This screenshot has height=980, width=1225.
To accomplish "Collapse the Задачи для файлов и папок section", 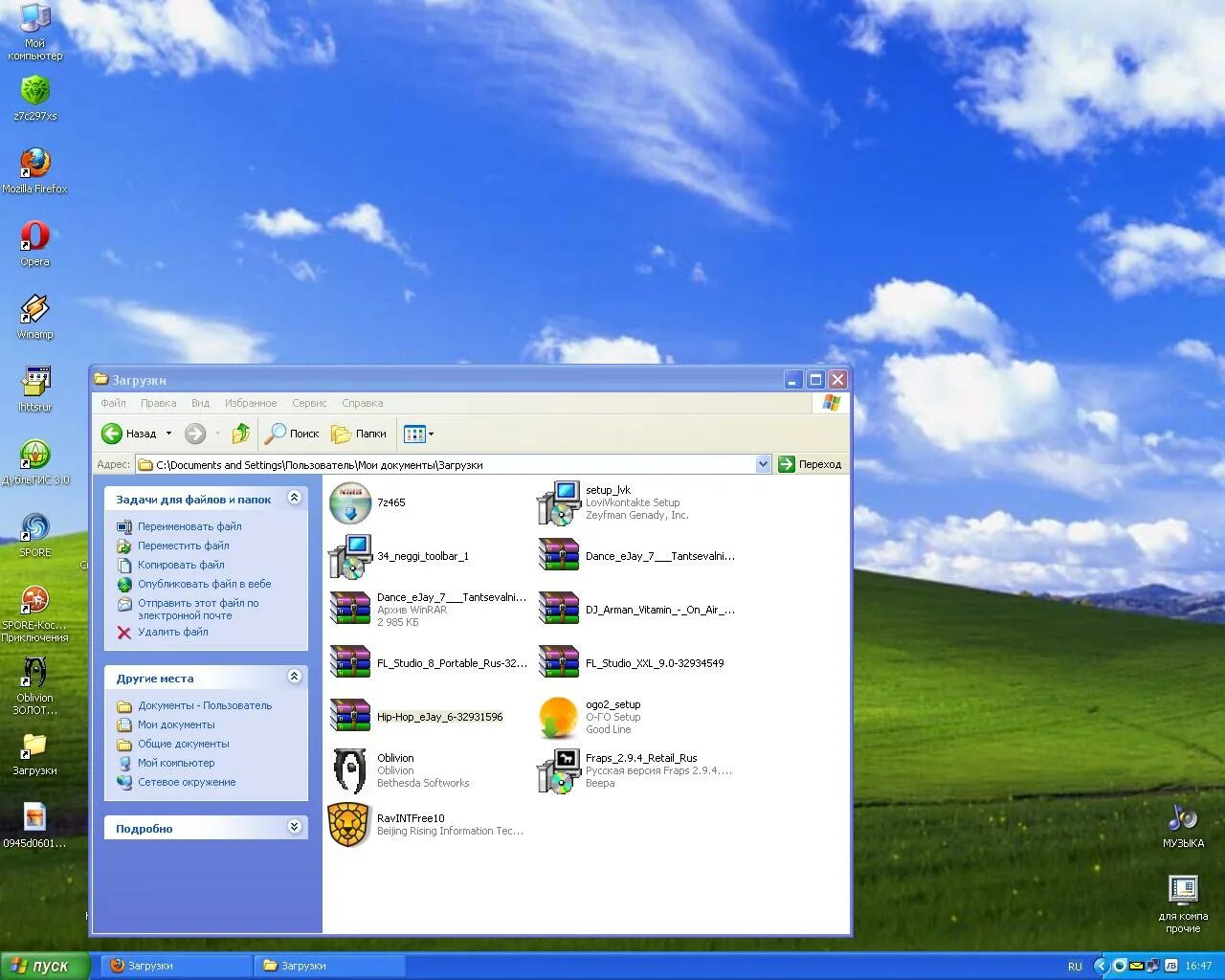I will click(x=295, y=498).
